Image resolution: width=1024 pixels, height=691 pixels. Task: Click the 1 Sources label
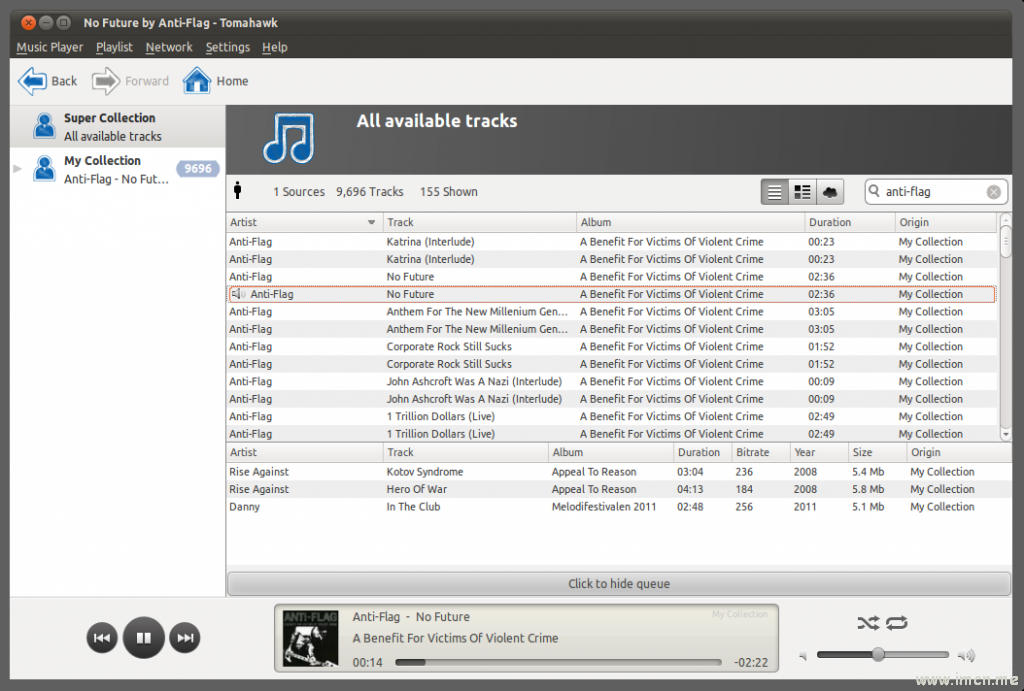pos(298,192)
